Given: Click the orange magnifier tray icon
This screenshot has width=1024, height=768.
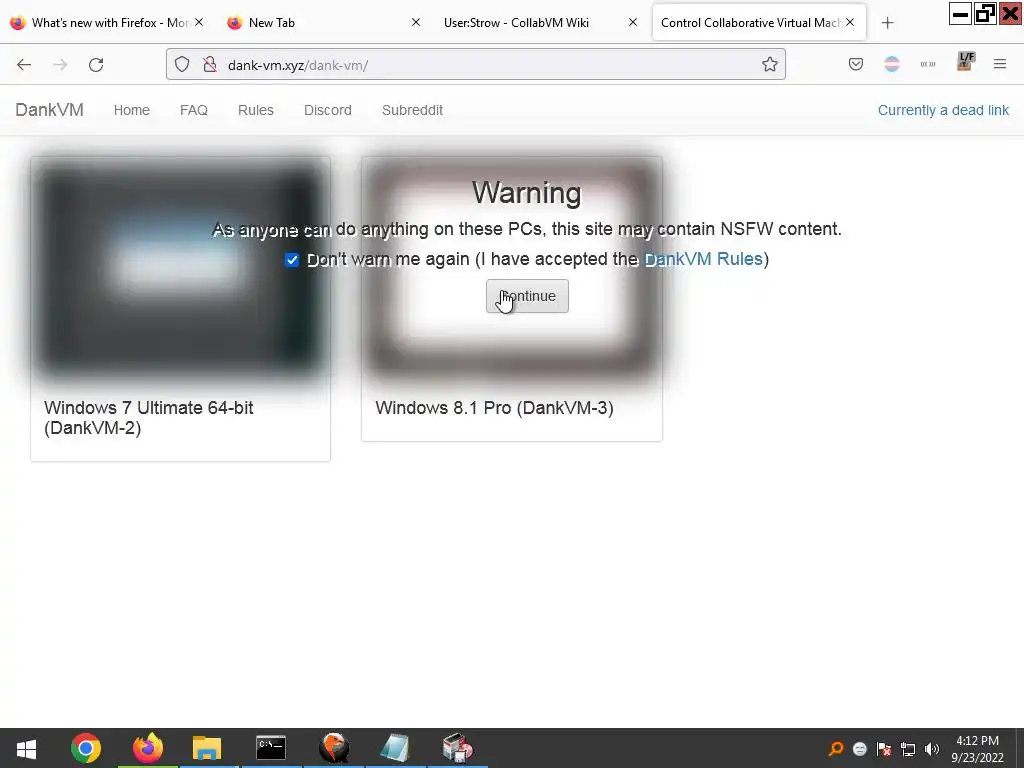Looking at the screenshot, I should [835, 748].
